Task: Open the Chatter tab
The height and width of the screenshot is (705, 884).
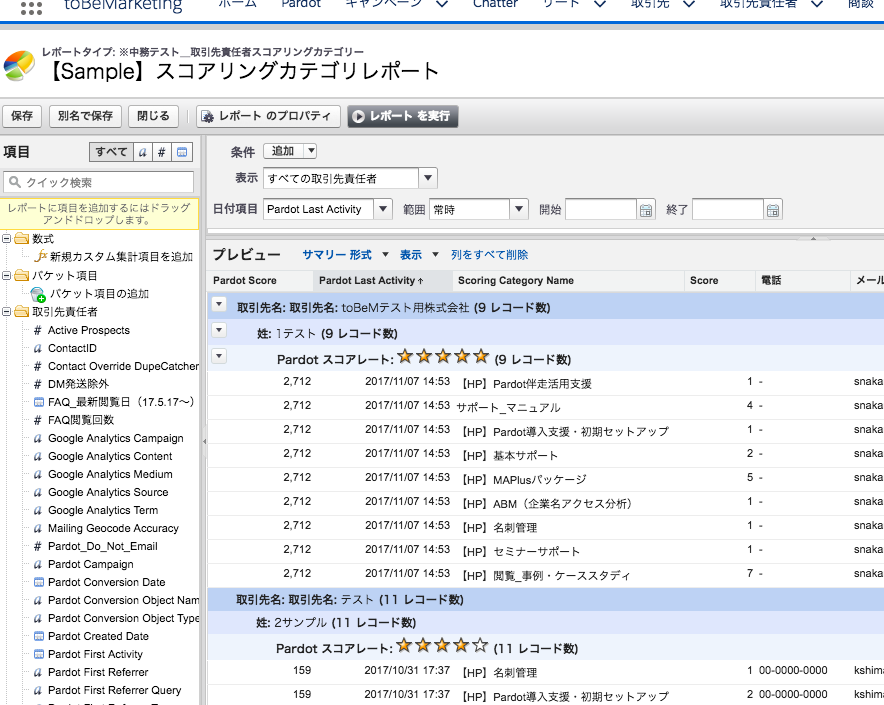Action: click(x=495, y=5)
